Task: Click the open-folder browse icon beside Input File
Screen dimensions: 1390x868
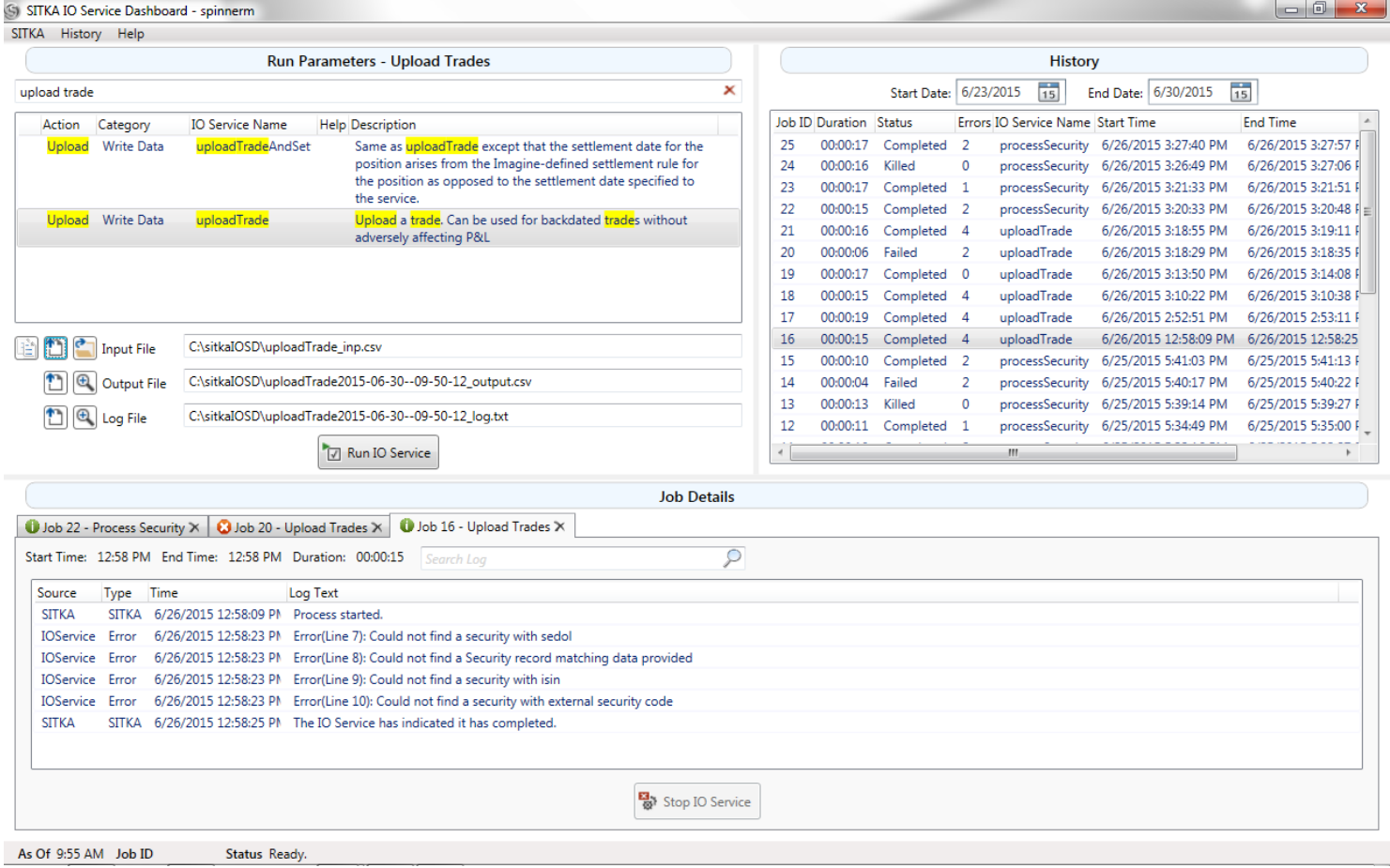Action: [84, 348]
